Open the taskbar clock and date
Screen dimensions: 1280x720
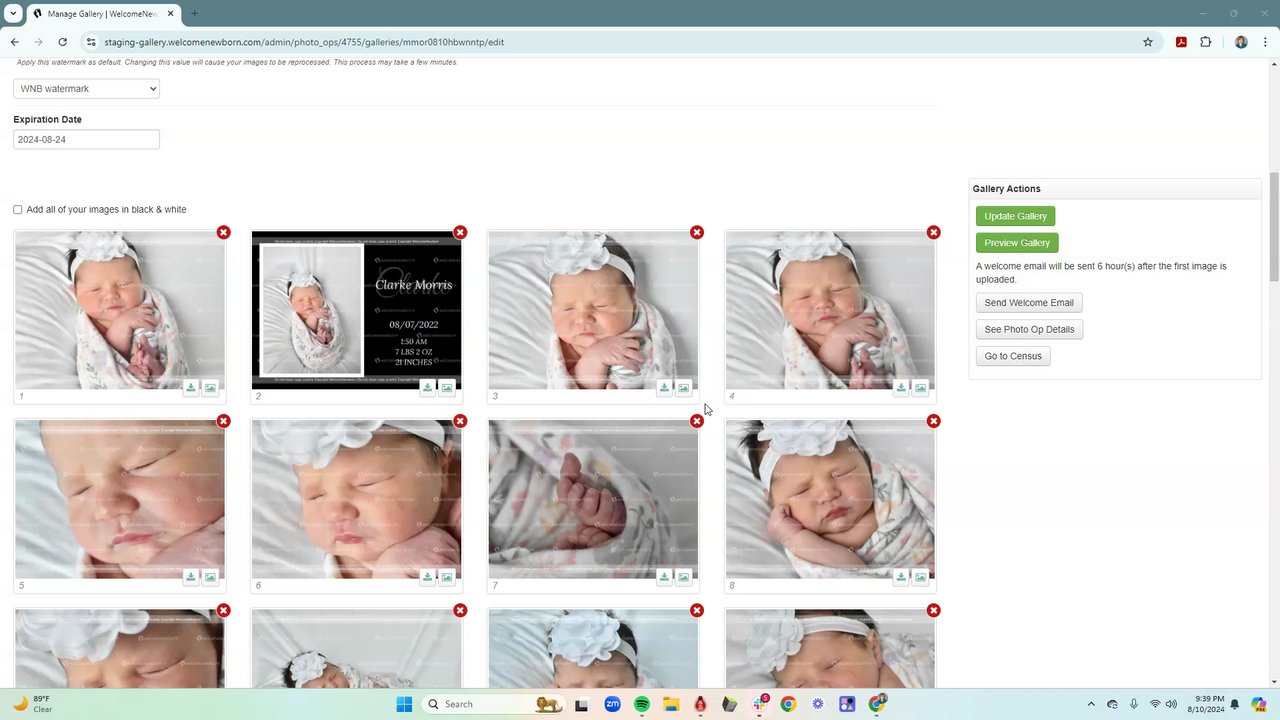click(x=1207, y=704)
